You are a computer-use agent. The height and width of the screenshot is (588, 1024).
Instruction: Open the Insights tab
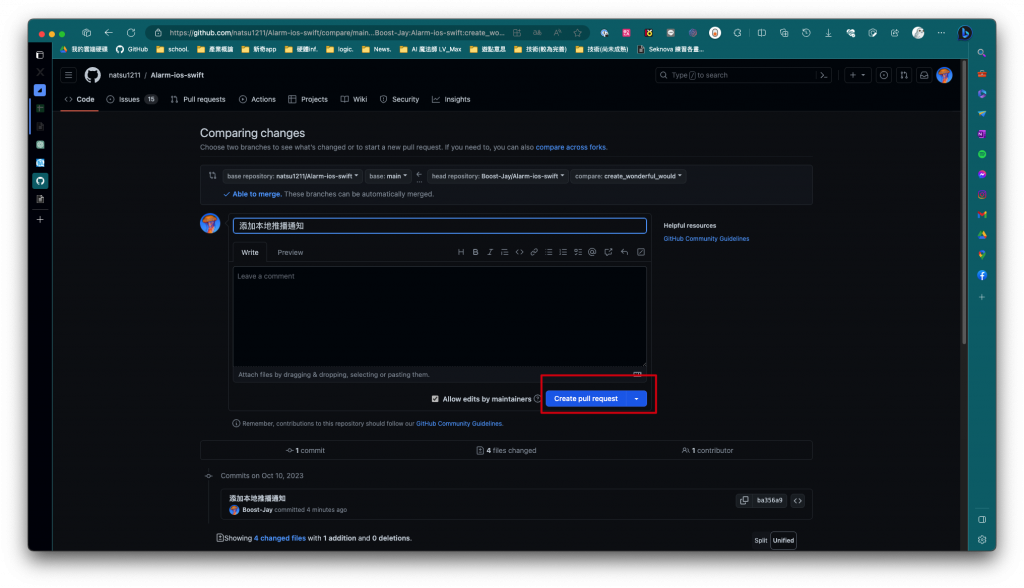point(451,99)
